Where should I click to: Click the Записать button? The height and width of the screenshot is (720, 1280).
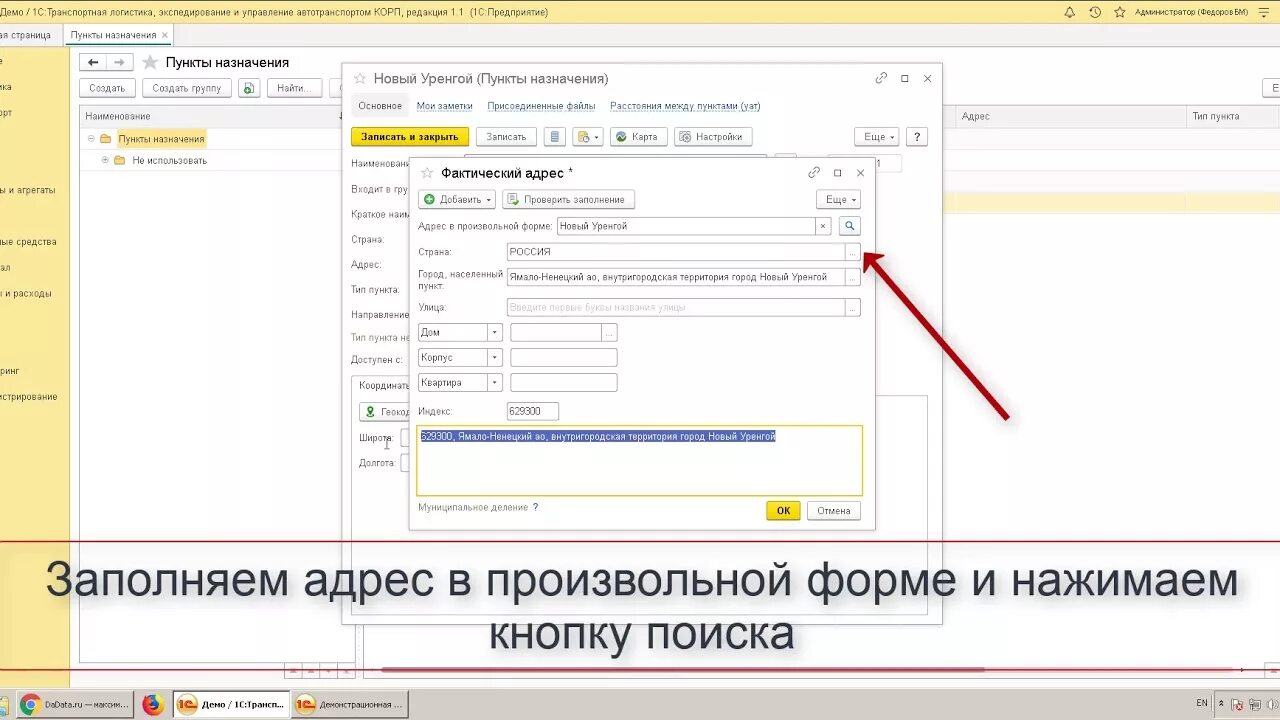pos(506,137)
